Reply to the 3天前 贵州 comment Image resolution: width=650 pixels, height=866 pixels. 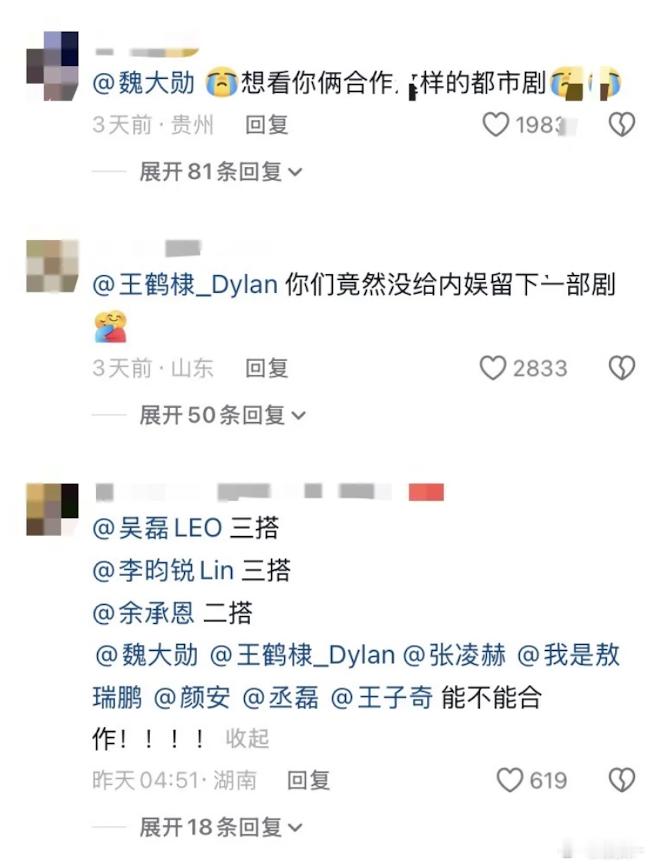(267, 125)
